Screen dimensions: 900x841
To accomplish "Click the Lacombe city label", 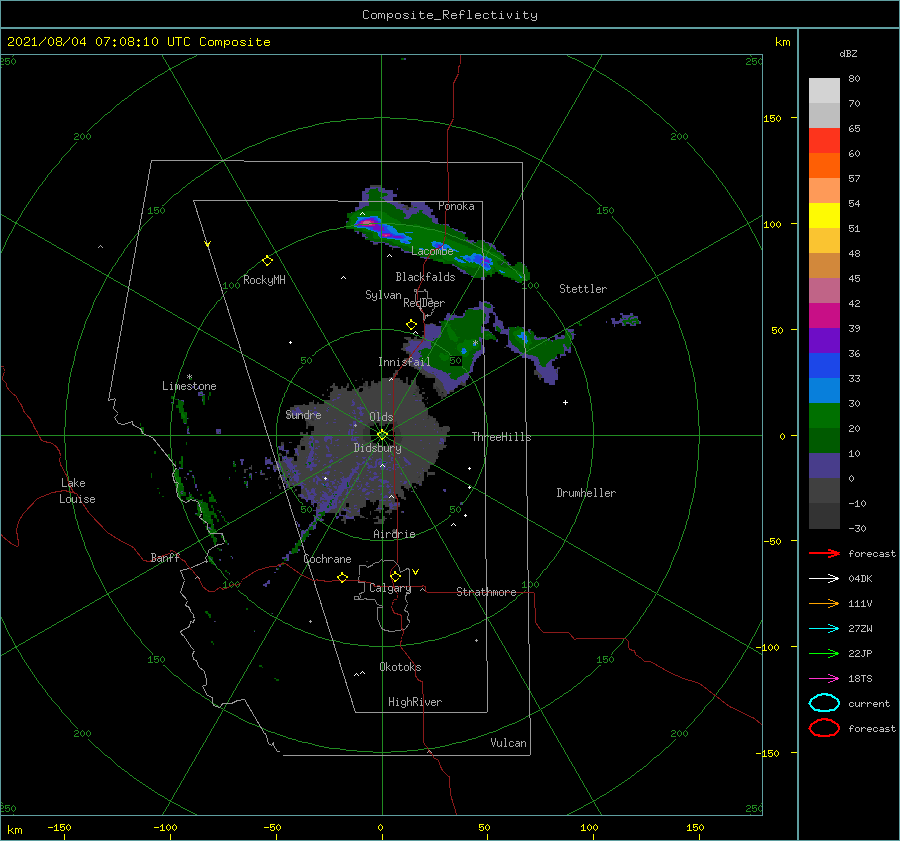I will [432, 251].
